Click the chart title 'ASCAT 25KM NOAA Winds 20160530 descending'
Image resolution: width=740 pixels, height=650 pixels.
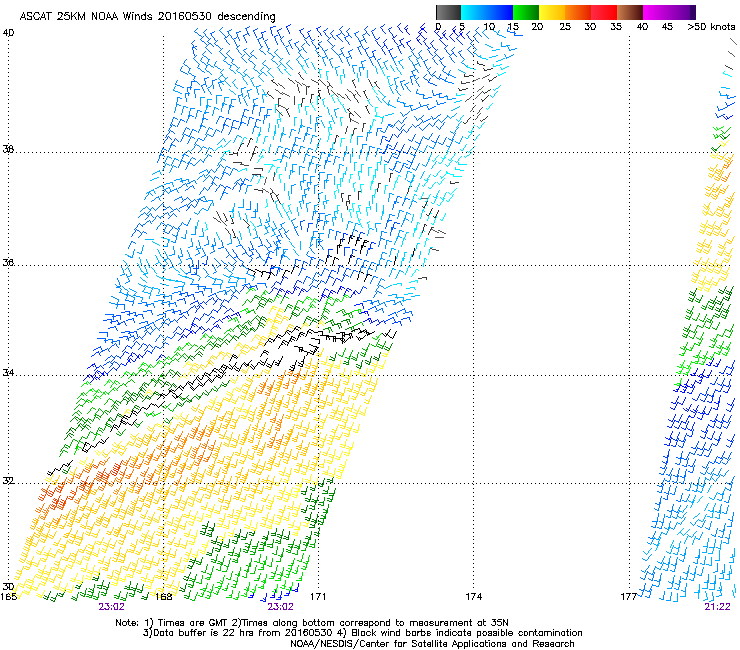pos(147,16)
